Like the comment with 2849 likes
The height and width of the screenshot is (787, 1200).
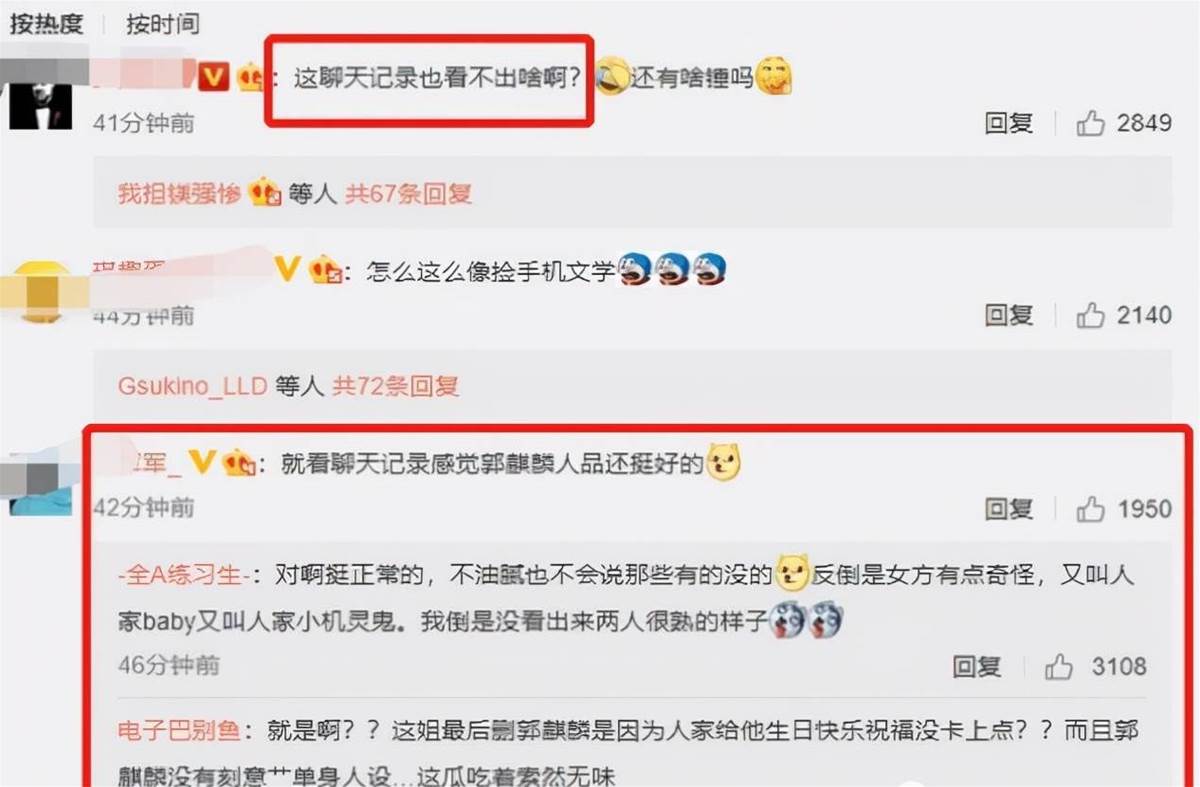click(x=1090, y=124)
